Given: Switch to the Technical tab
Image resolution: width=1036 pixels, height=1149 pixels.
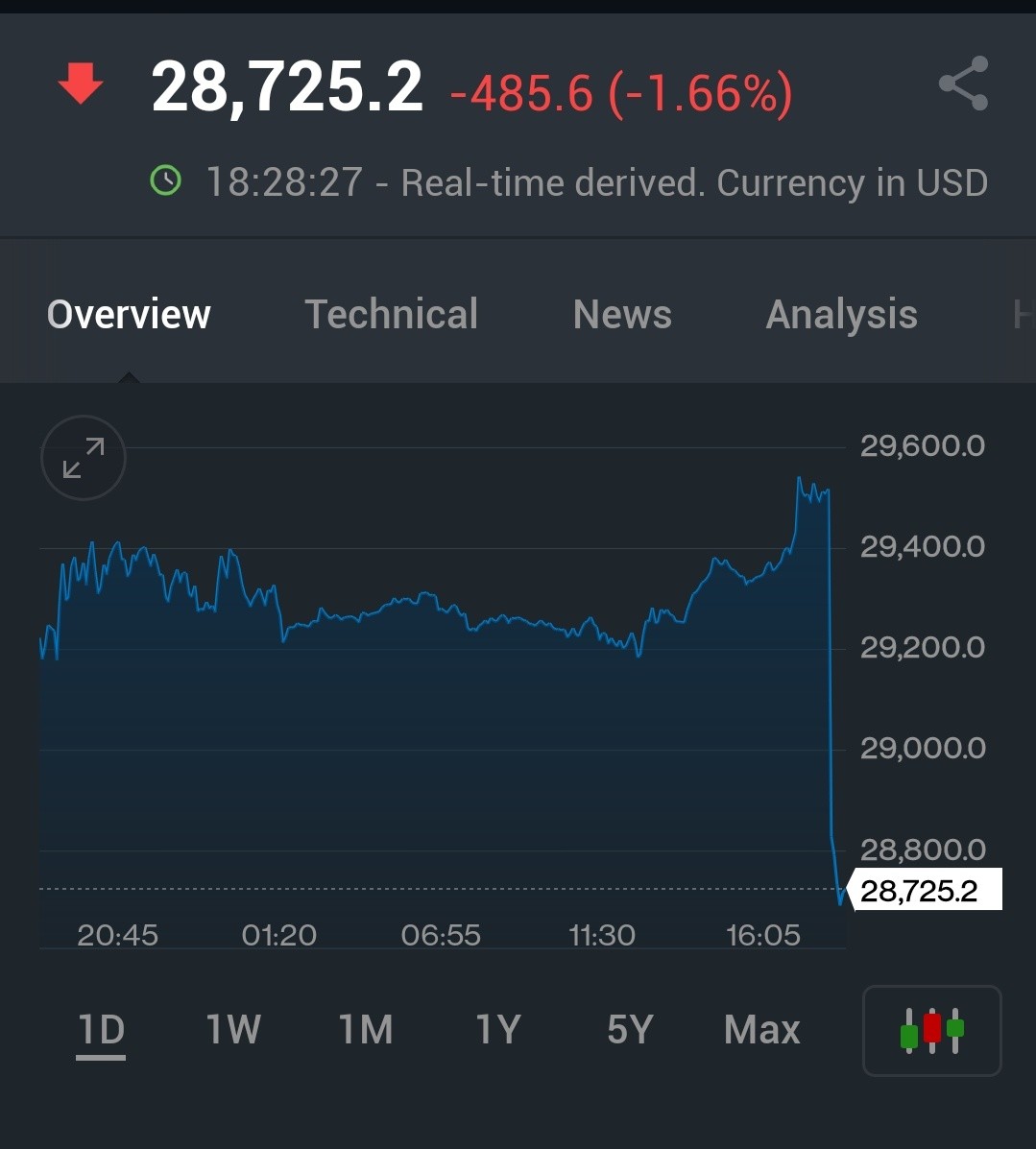Looking at the screenshot, I should pyautogui.click(x=392, y=314).
